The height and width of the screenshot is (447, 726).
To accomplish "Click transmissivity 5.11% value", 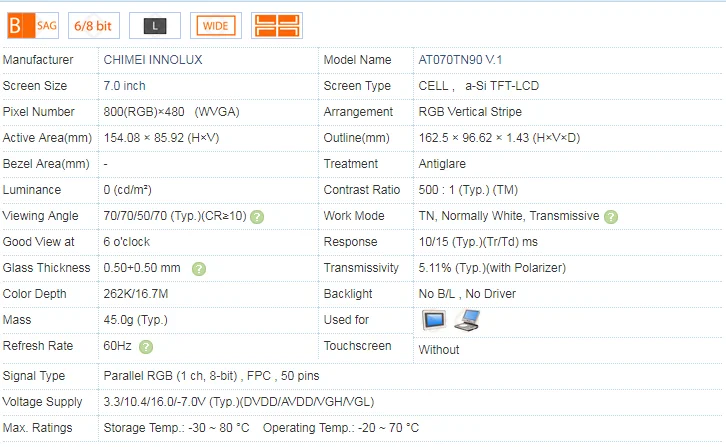I will (x=492, y=268).
